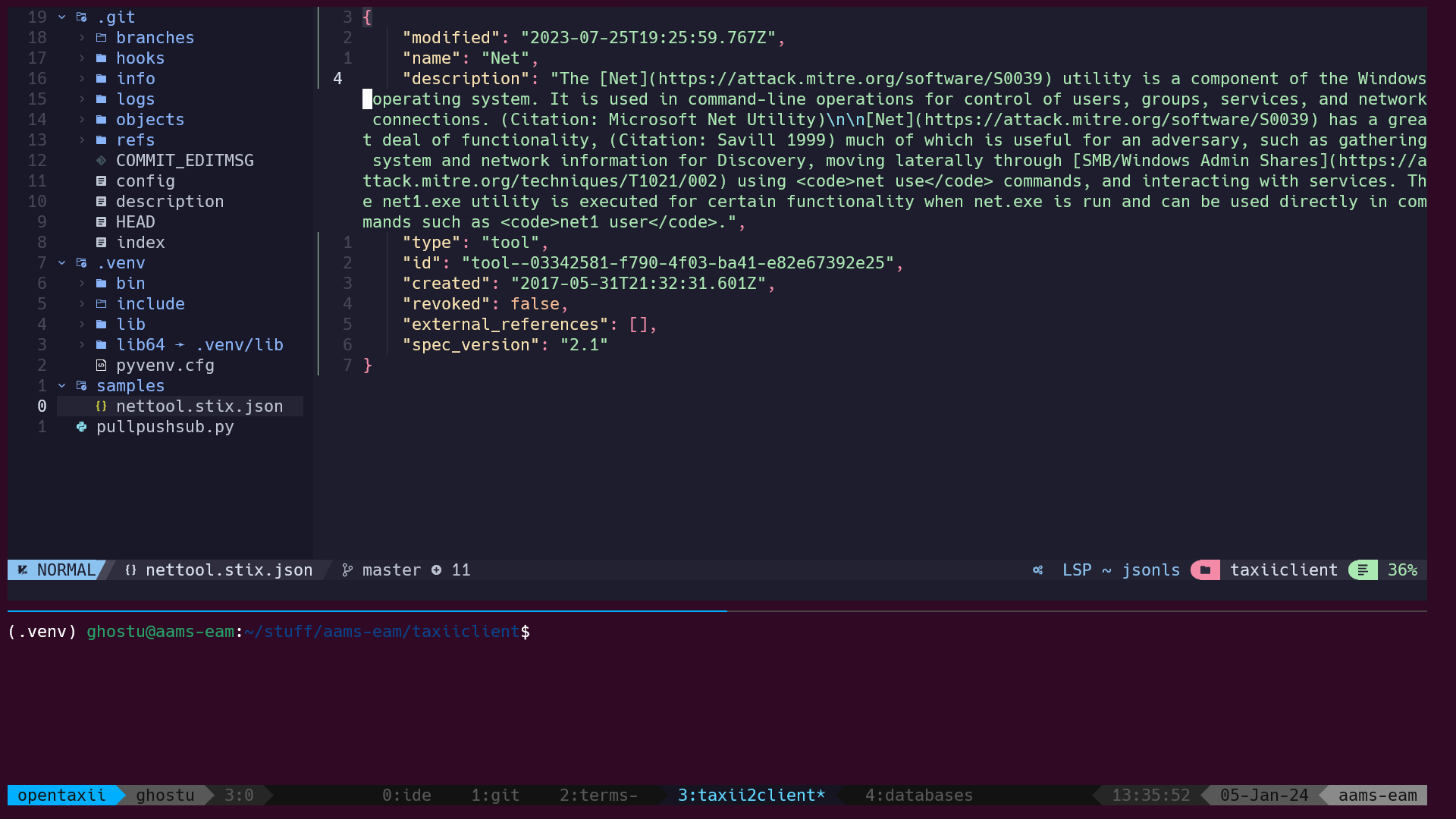Switch to tmux window 0:ide

tap(406, 795)
